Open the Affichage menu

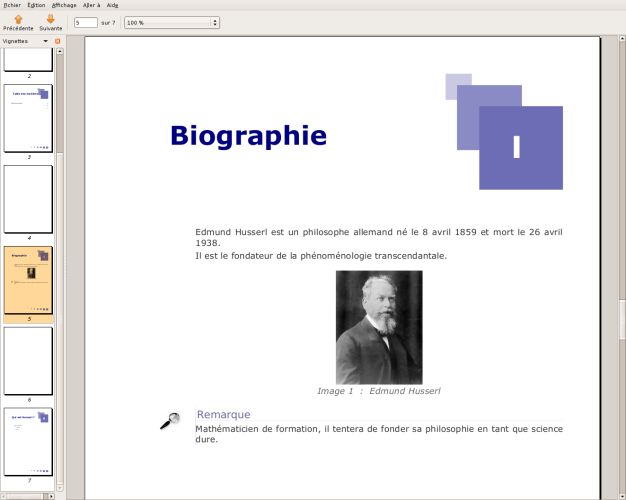[63, 5]
